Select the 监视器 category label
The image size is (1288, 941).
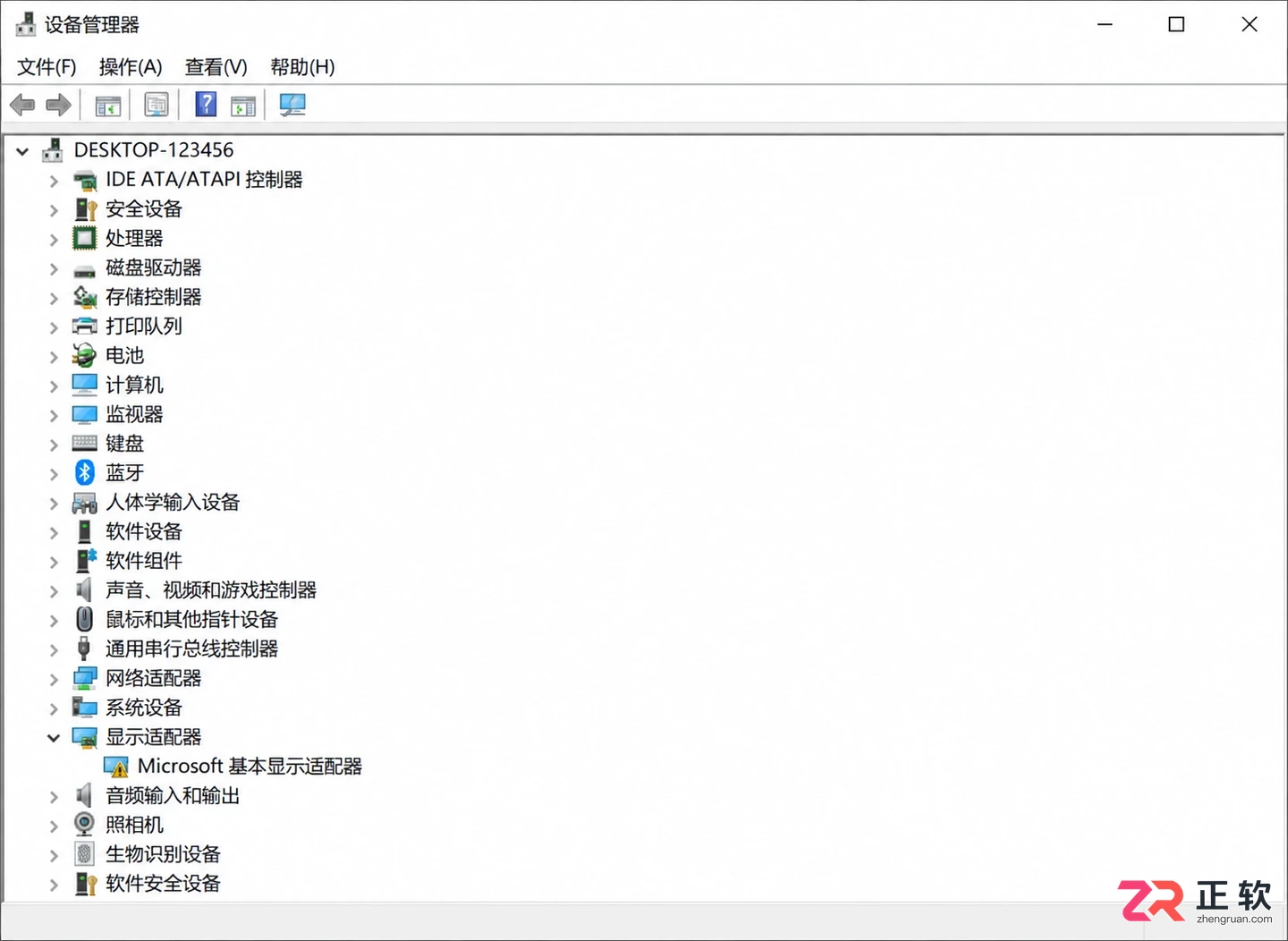(x=134, y=414)
